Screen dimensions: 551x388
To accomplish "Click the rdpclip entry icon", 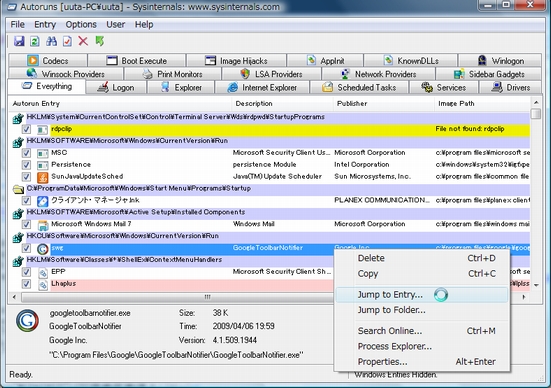I will point(43,130).
